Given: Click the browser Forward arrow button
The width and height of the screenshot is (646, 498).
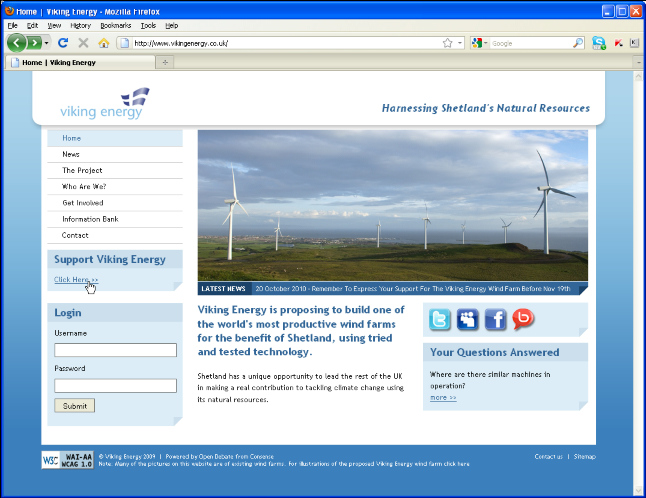Looking at the screenshot, I should pos(35,42).
